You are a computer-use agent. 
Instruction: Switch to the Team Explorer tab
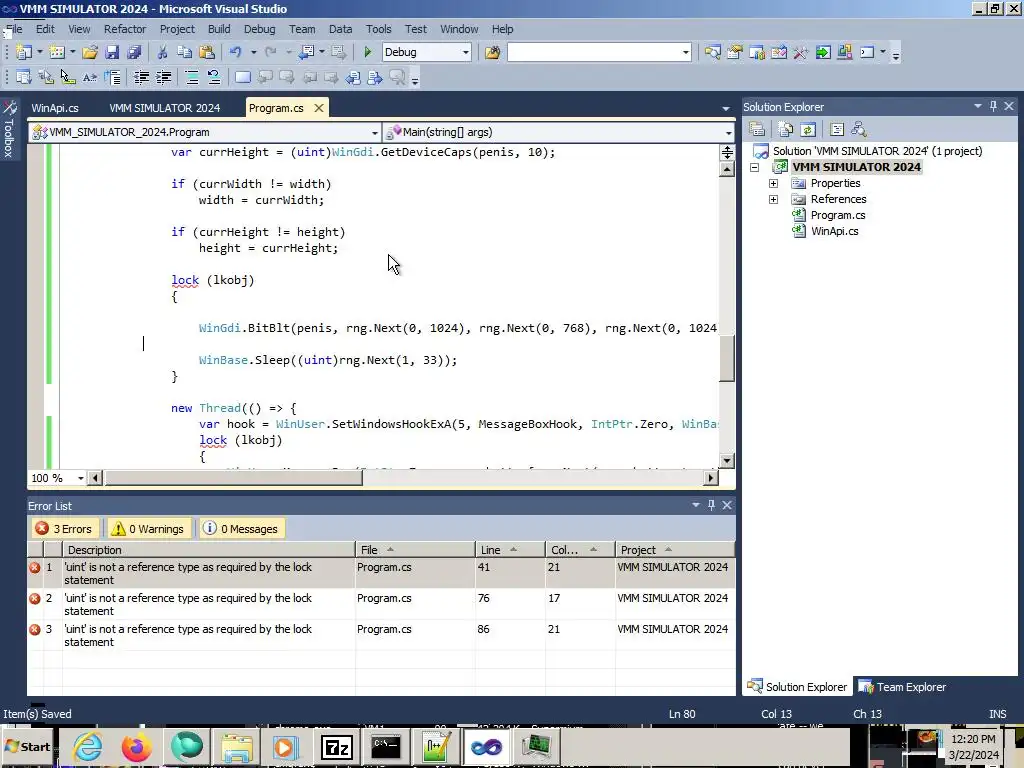coord(903,687)
